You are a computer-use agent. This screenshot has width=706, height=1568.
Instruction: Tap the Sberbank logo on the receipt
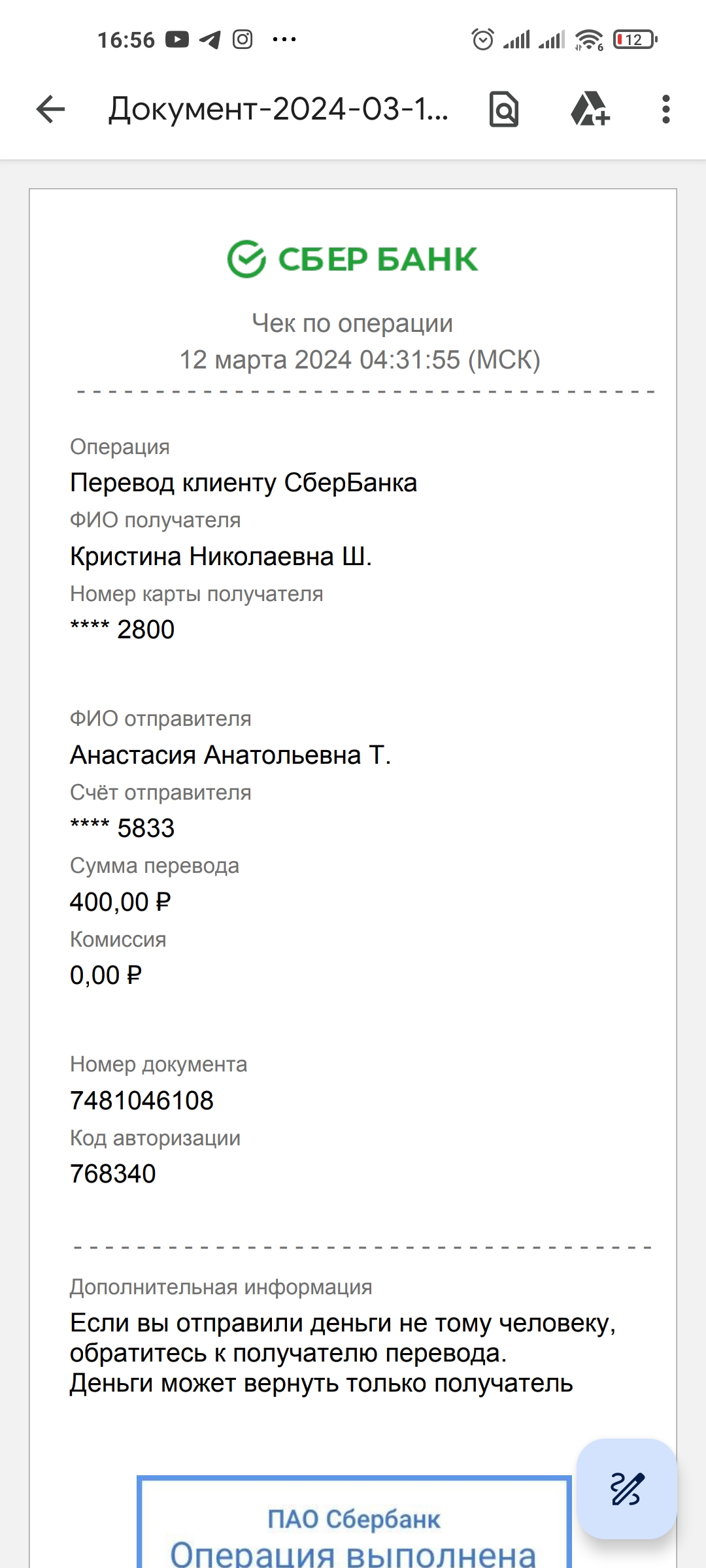point(353,259)
